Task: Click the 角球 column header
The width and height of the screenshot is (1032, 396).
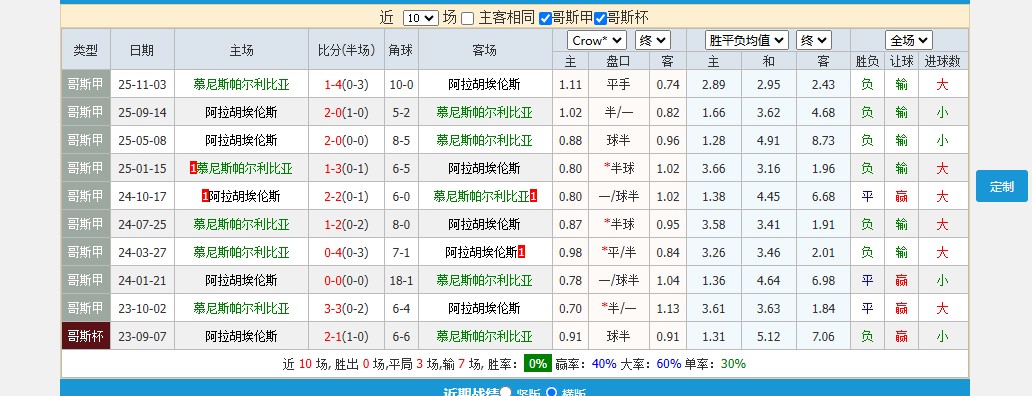Action: pyautogui.click(x=401, y=50)
